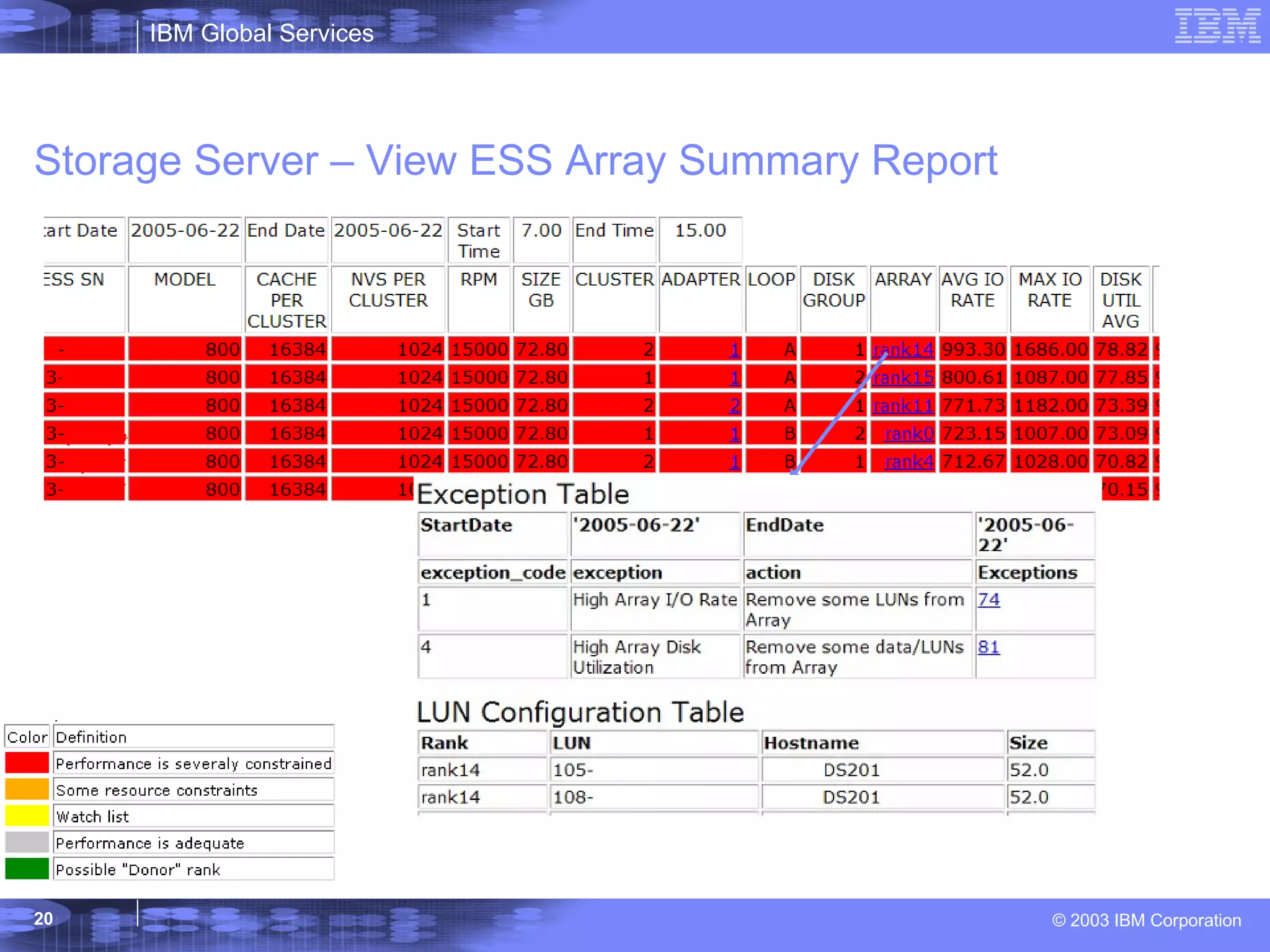Open the rank14 array link
Screen dimensions: 1270x952
[902, 350]
